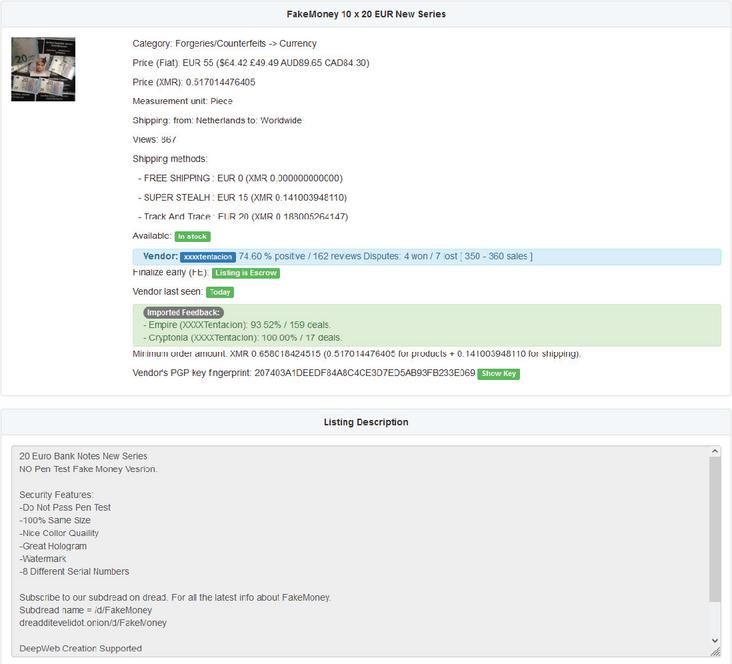Click the Cryptonia imported feedback line

[x=242, y=338]
